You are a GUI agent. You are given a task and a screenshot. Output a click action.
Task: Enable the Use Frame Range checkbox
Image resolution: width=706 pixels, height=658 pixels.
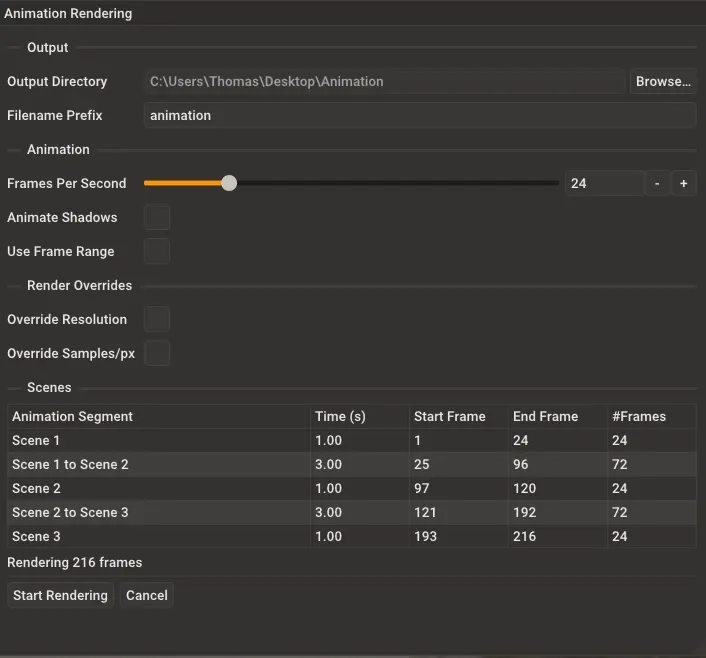(157, 251)
